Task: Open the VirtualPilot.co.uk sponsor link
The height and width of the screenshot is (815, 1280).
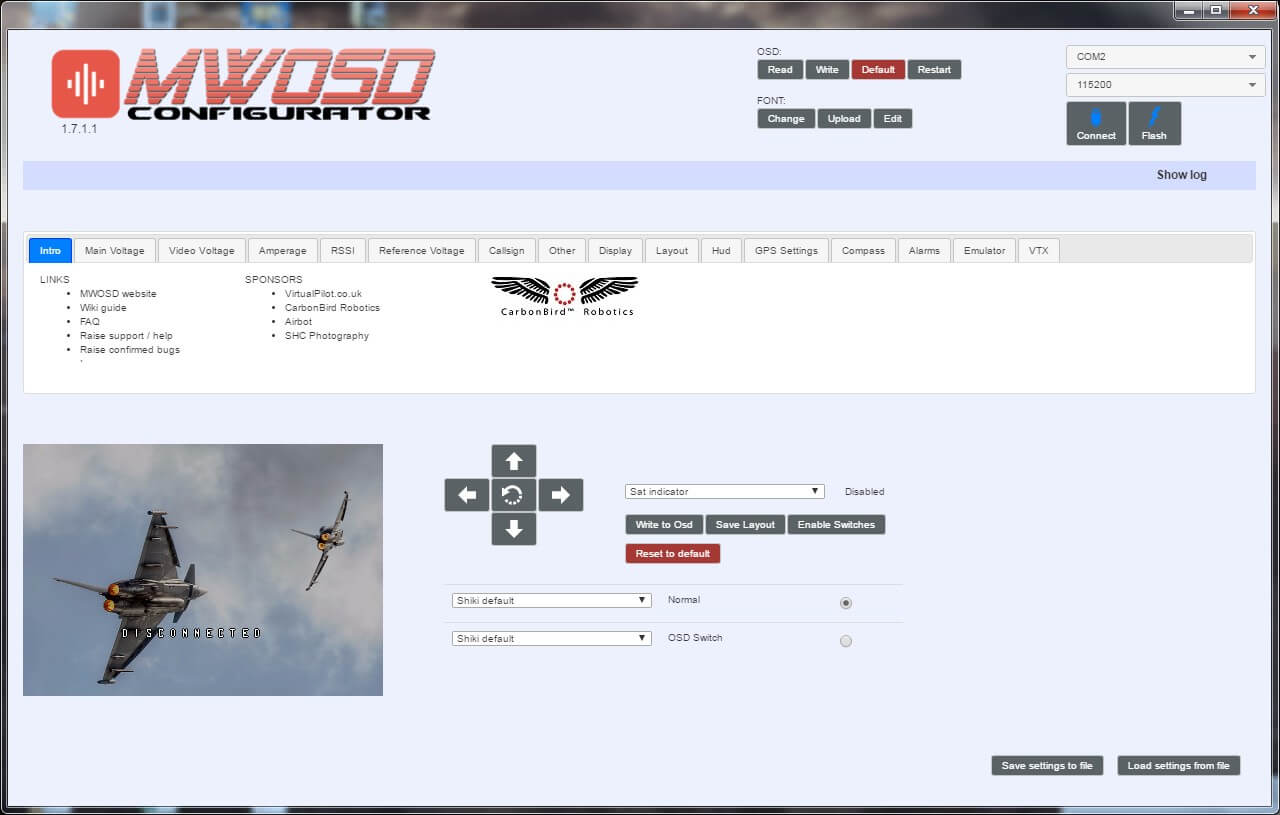Action: click(323, 294)
